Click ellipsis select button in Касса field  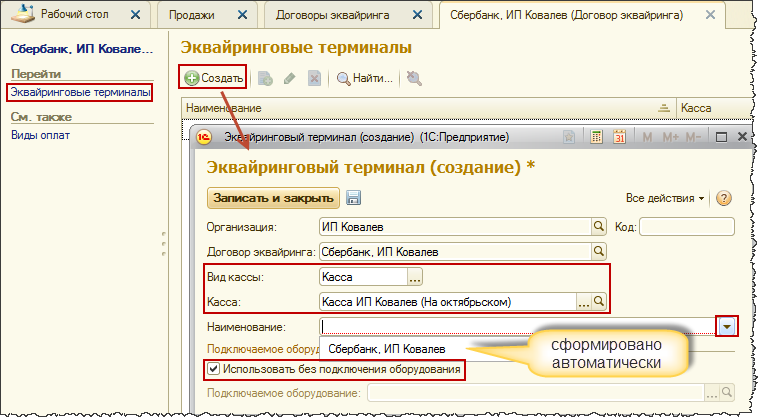click(583, 302)
